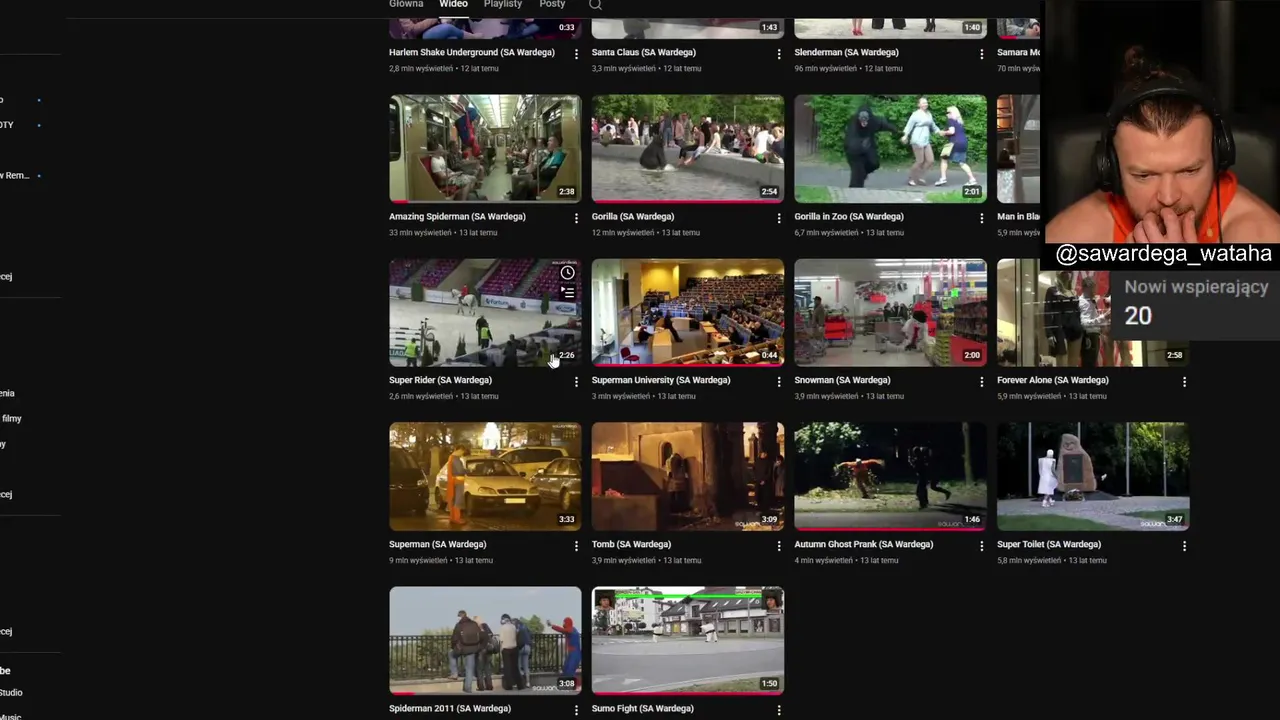Switch to Playlisty tab
Image resolution: width=1280 pixels, height=720 pixels.
[x=503, y=4]
